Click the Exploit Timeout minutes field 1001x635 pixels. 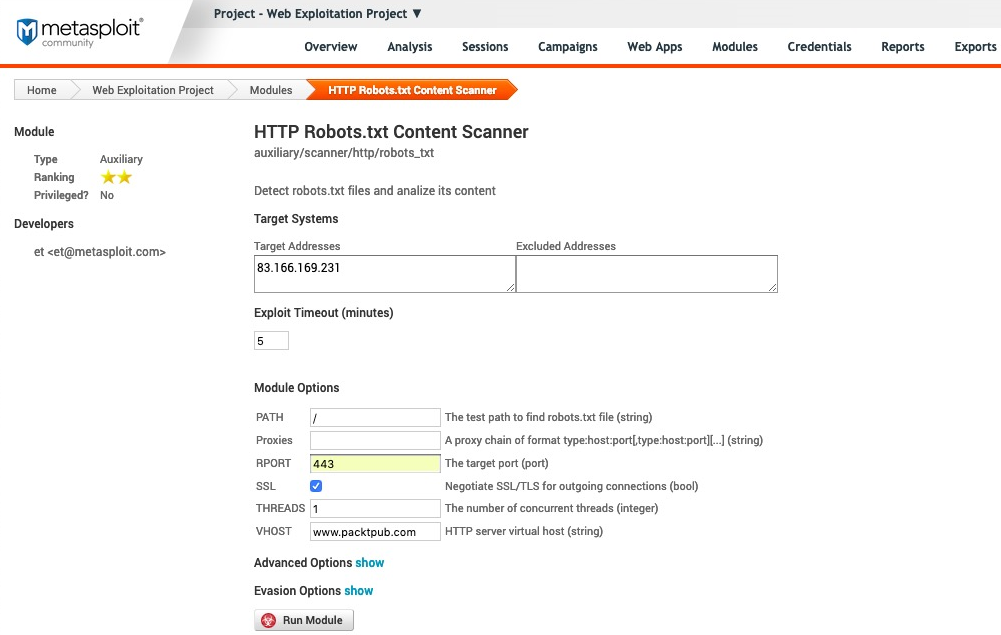(271, 341)
